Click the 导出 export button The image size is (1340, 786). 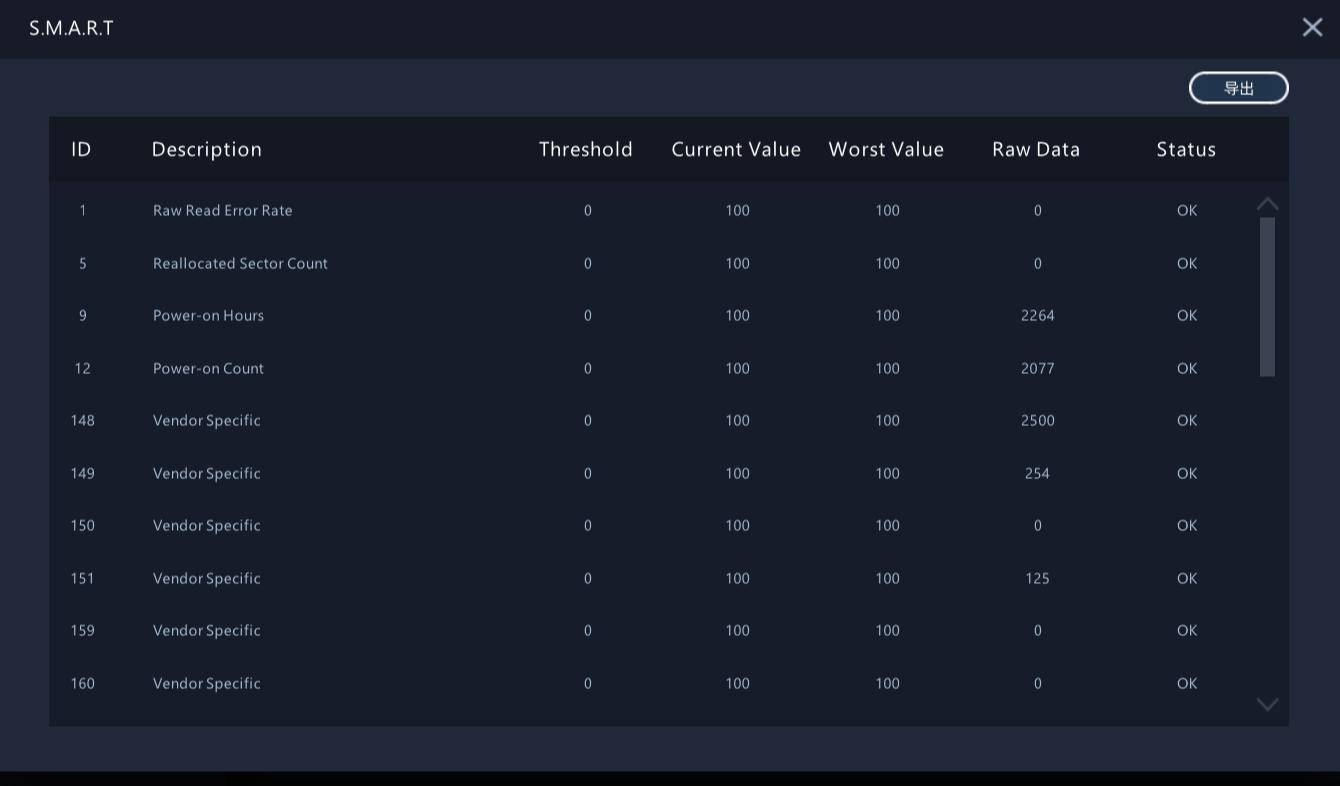[1238, 88]
